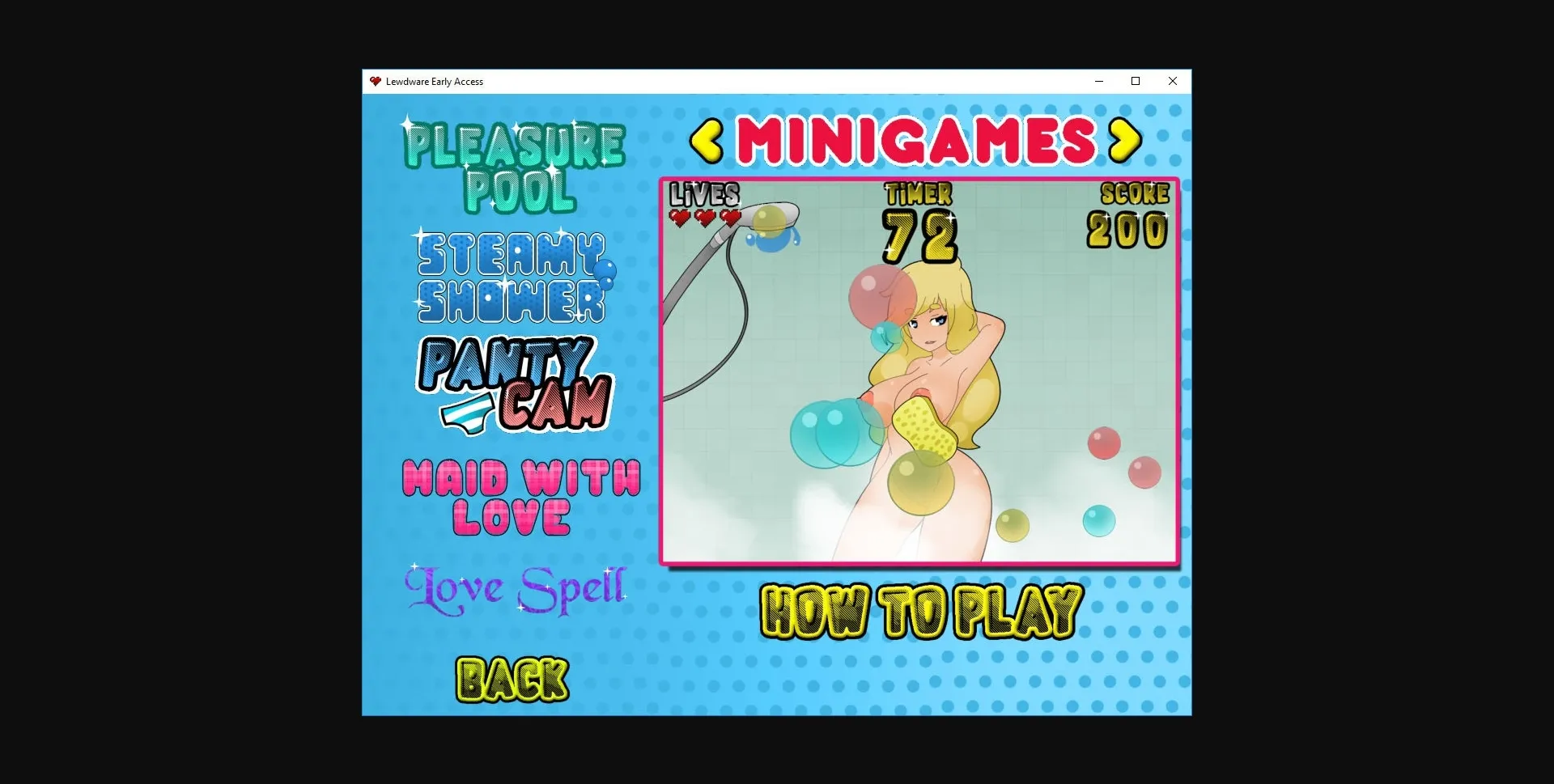Screen dimensions: 1554x784
Task: Select the Steamy Shower minigame
Action: (511, 275)
